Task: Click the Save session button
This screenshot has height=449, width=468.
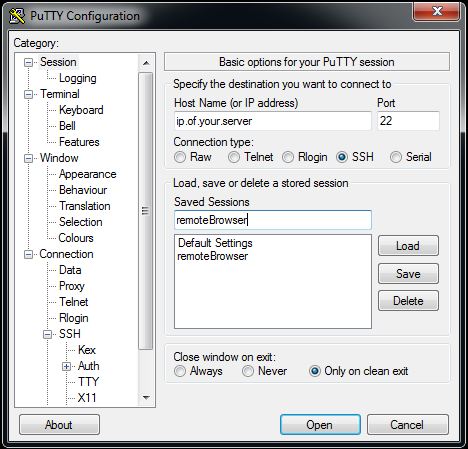Action: pyautogui.click(x=408, y=274)
